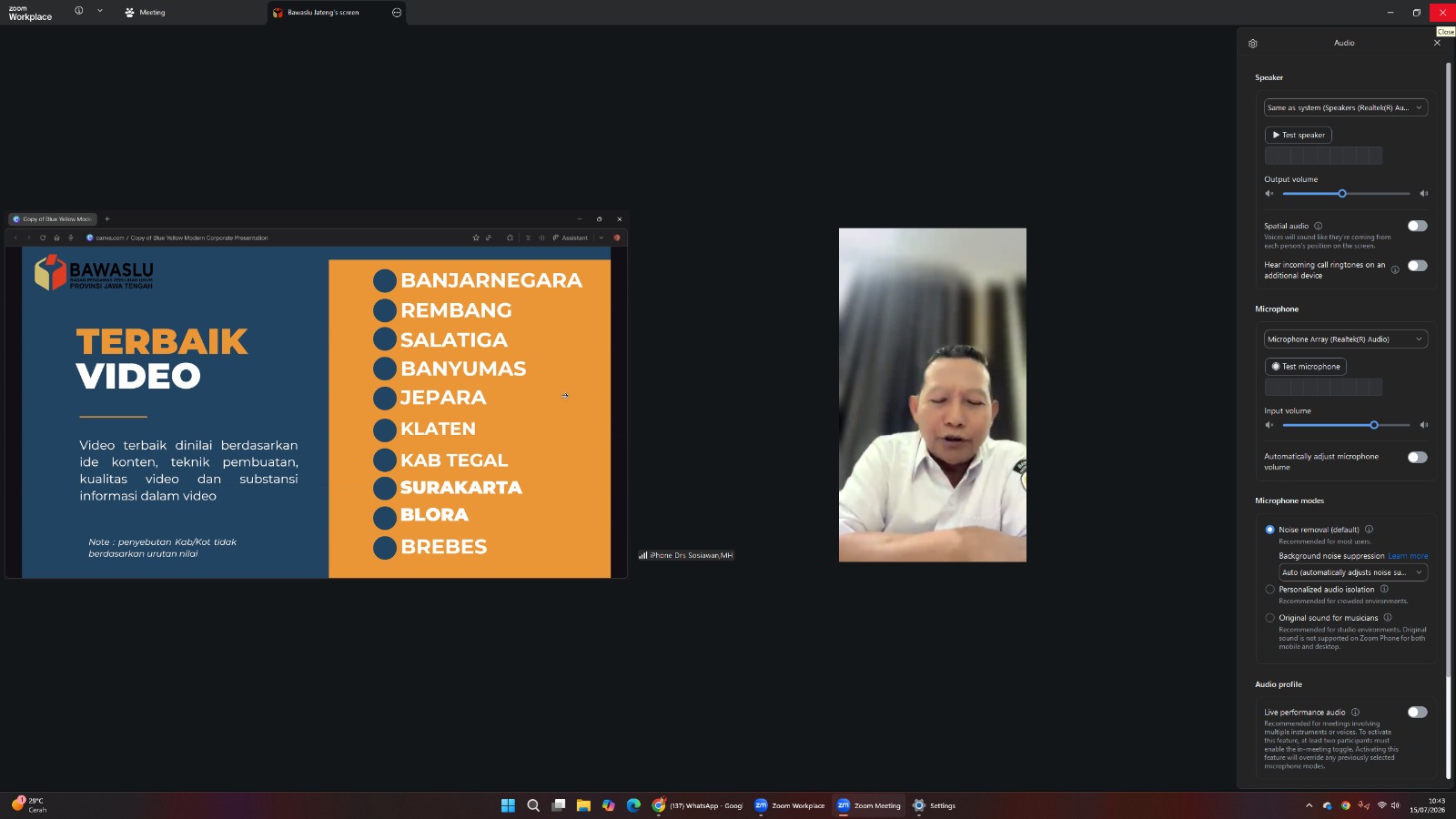
Task: Click the Wi-Fi network tray icon
Action: coord(1382,805)
